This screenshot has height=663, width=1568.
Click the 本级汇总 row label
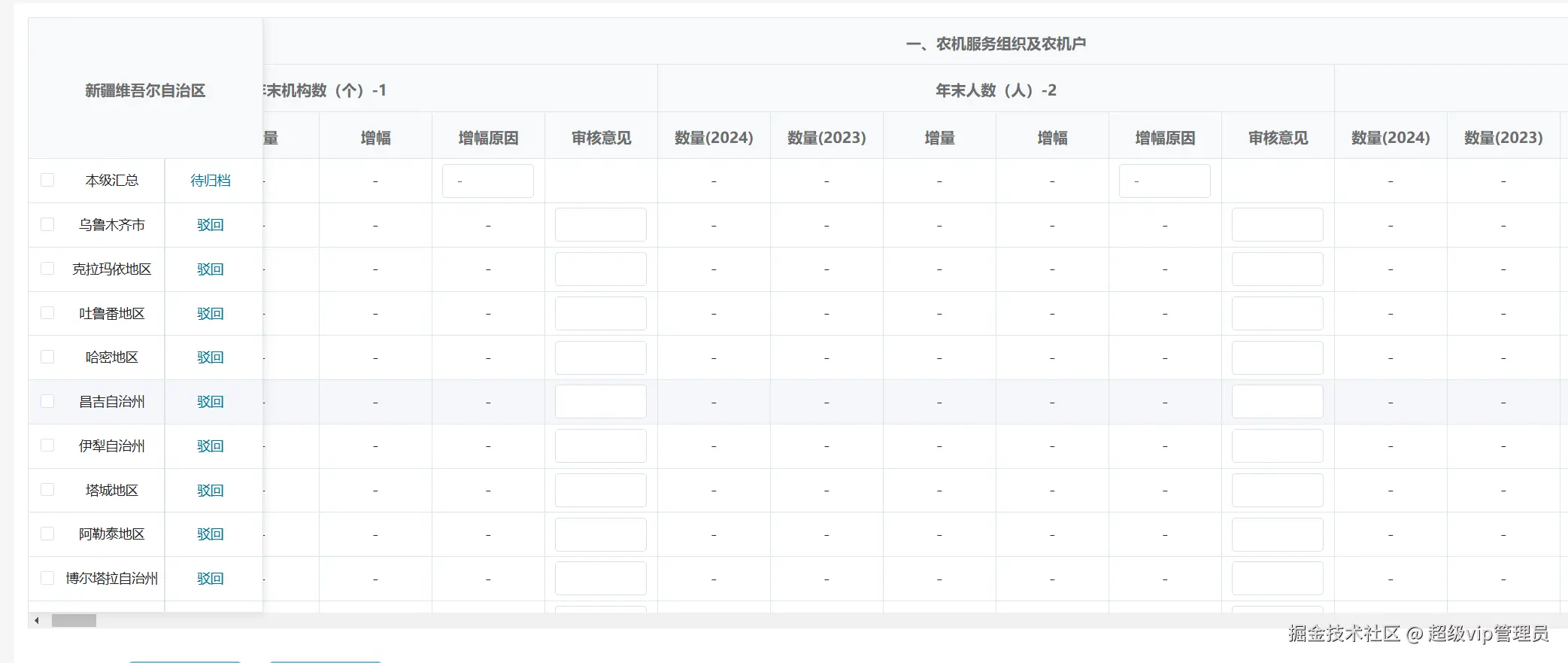tap(112, 181)
